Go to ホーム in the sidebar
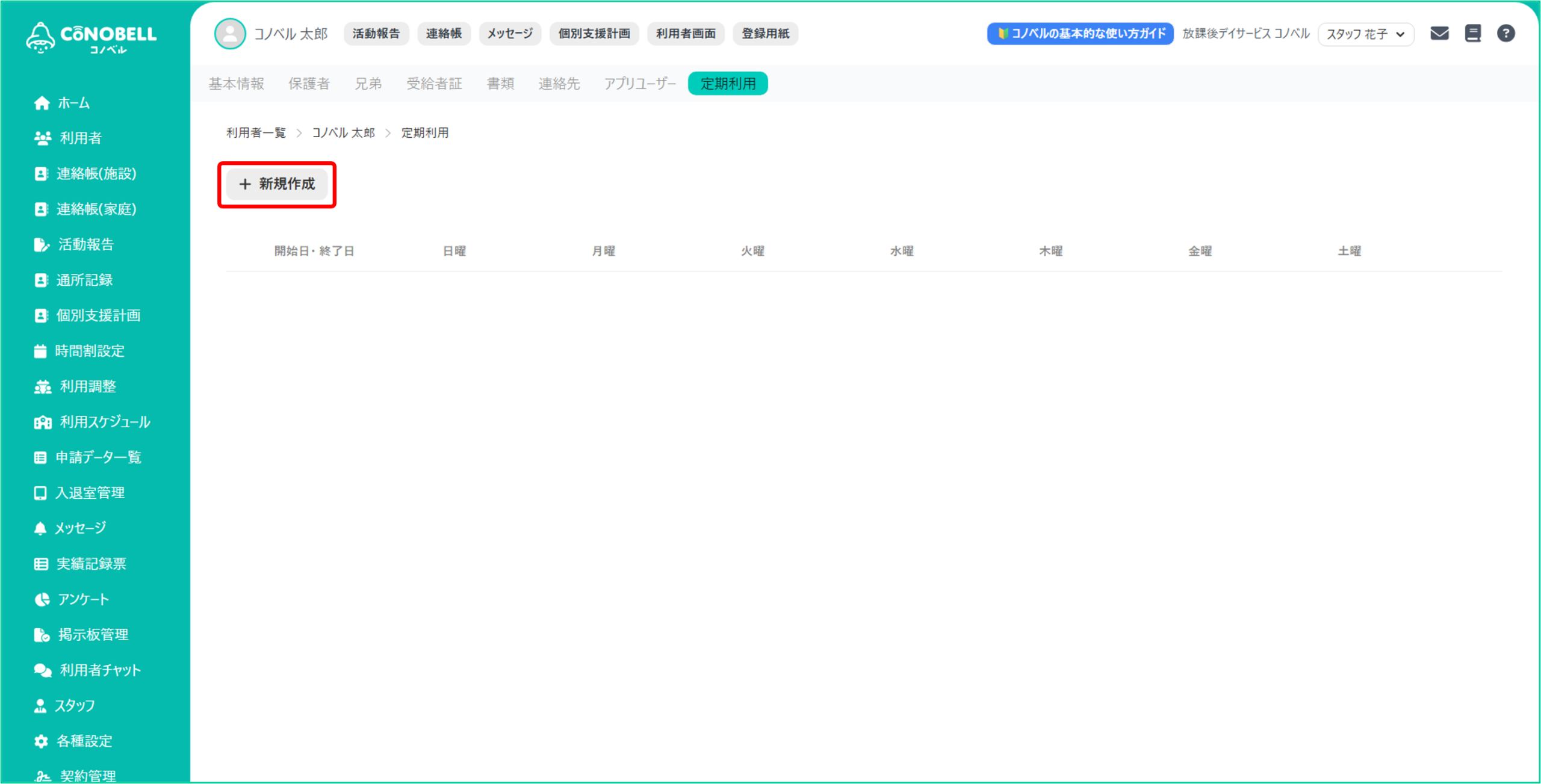This screenshot has width=1541, height=784. pos(62,103)
